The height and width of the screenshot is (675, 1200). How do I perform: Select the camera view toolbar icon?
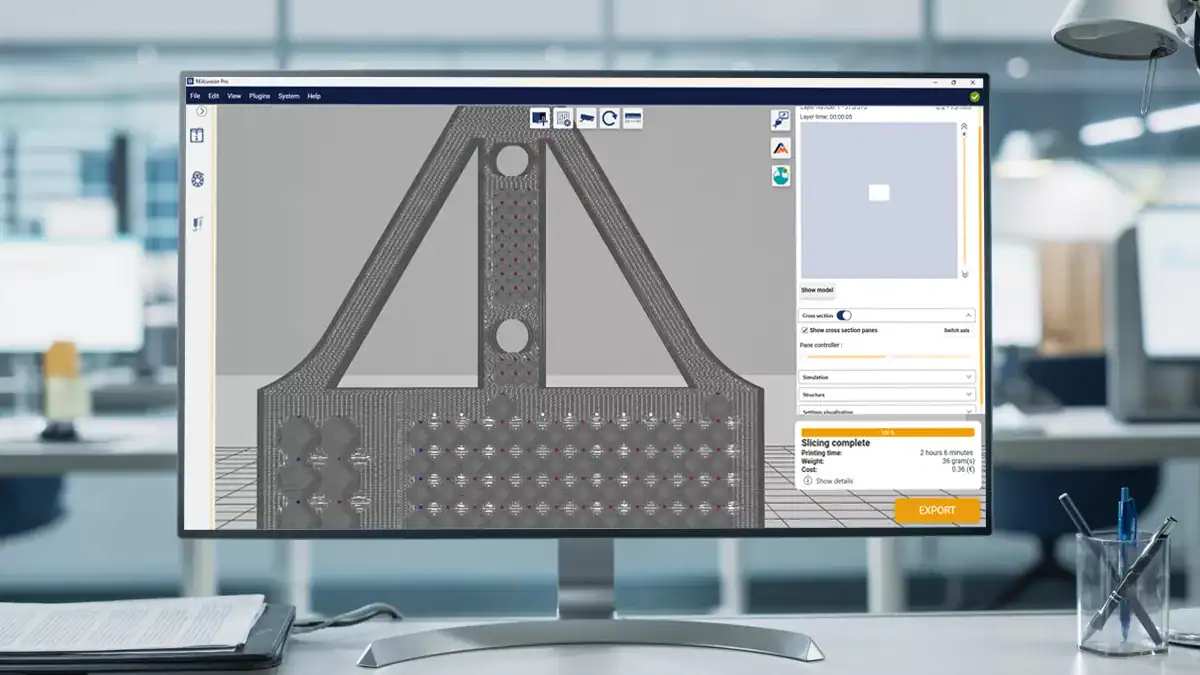pos(587,118)
